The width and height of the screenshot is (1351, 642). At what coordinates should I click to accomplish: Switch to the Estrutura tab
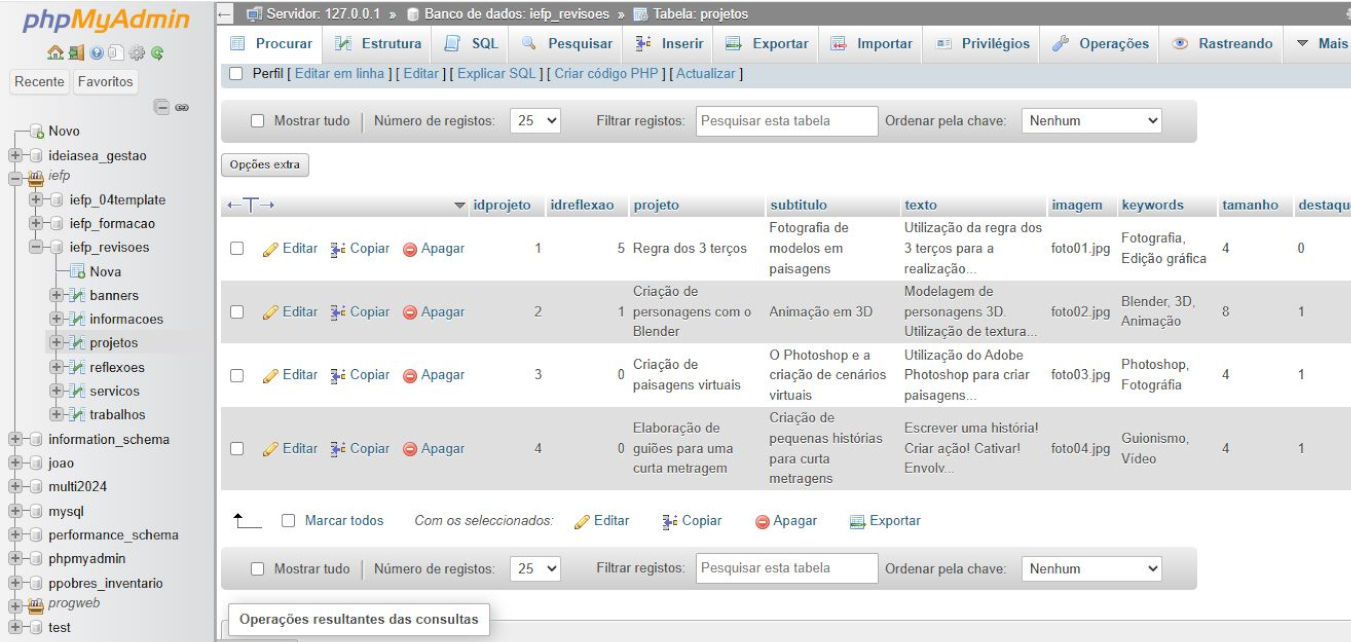pos(379,44)
